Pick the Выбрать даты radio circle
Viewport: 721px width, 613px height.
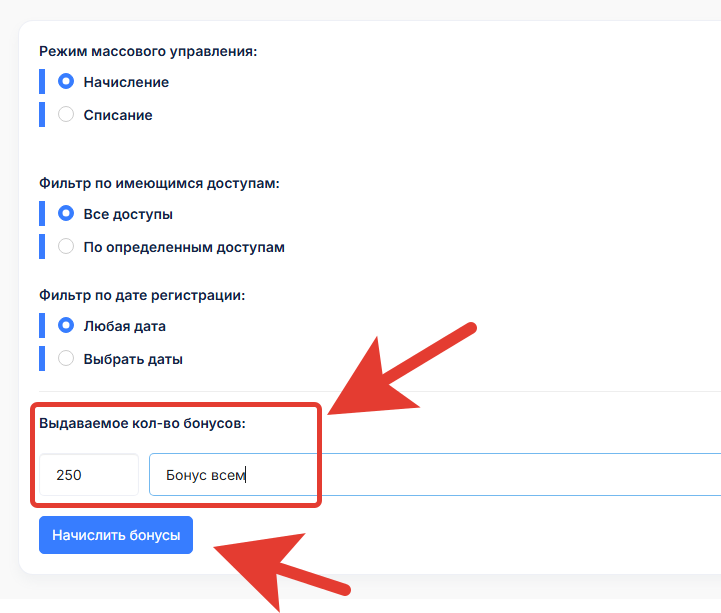pos(66,358)
